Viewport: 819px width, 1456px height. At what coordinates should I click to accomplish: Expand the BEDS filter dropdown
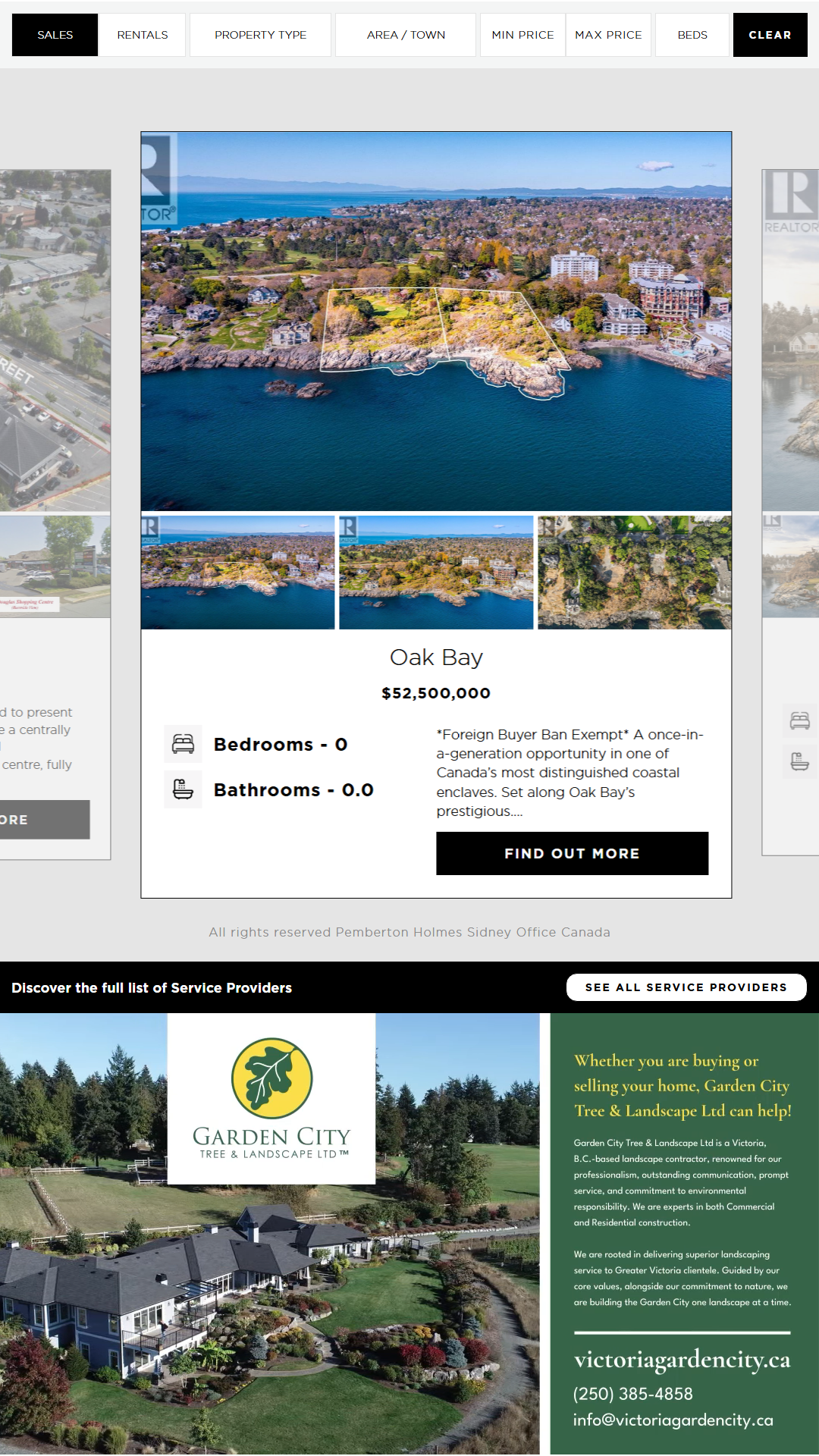click(x=692, y=35)
